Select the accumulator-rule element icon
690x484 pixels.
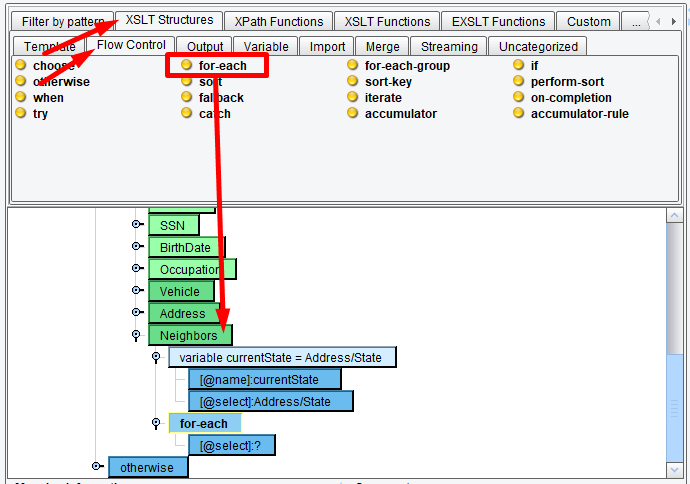point(518,114)
